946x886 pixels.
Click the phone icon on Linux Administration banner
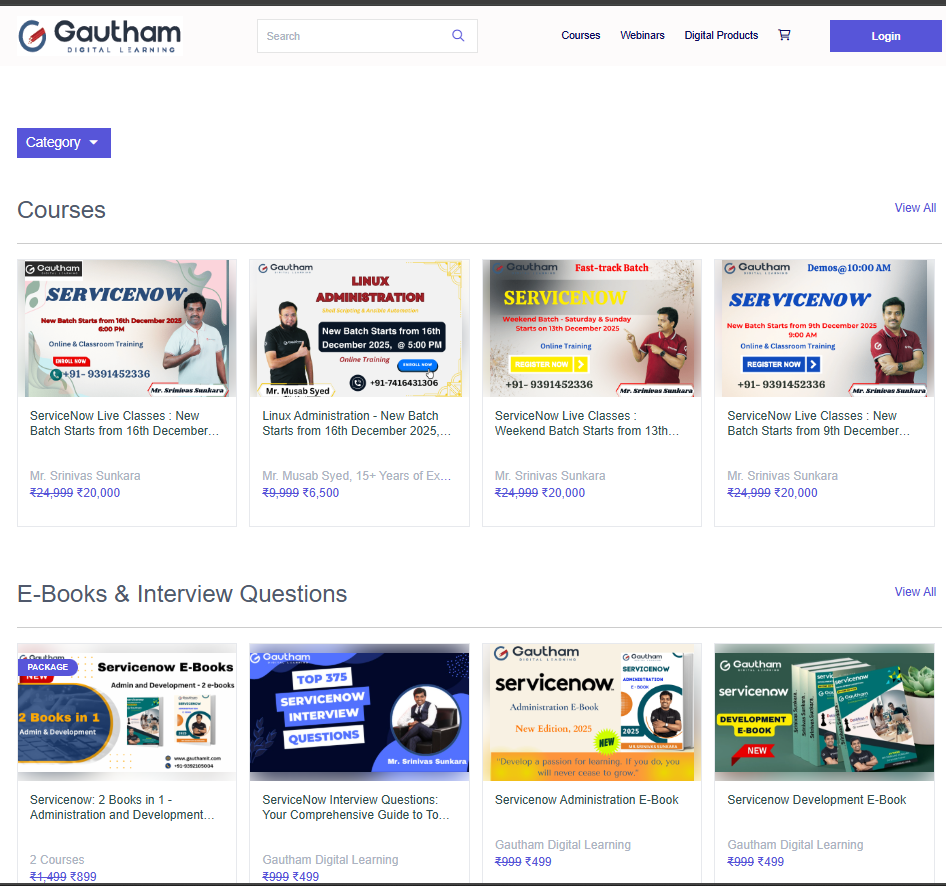[x=357, y=381]
